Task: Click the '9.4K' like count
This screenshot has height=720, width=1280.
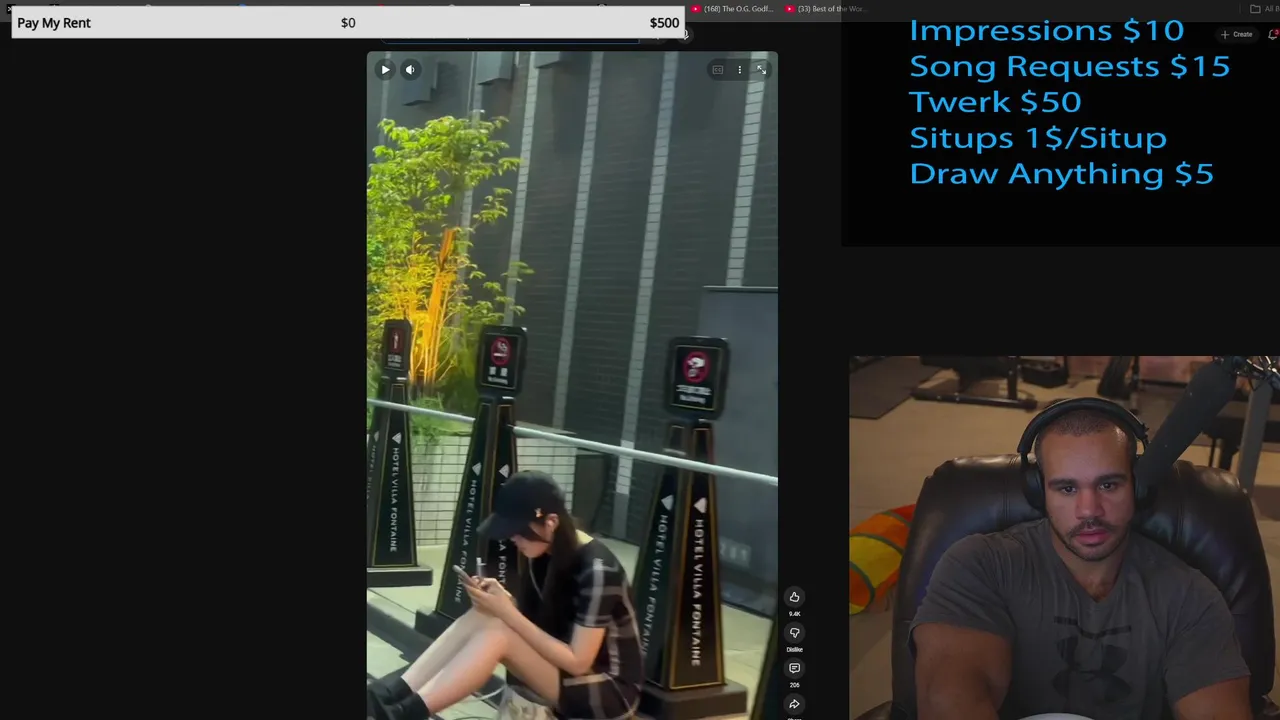Action: (x=794, y=614)
